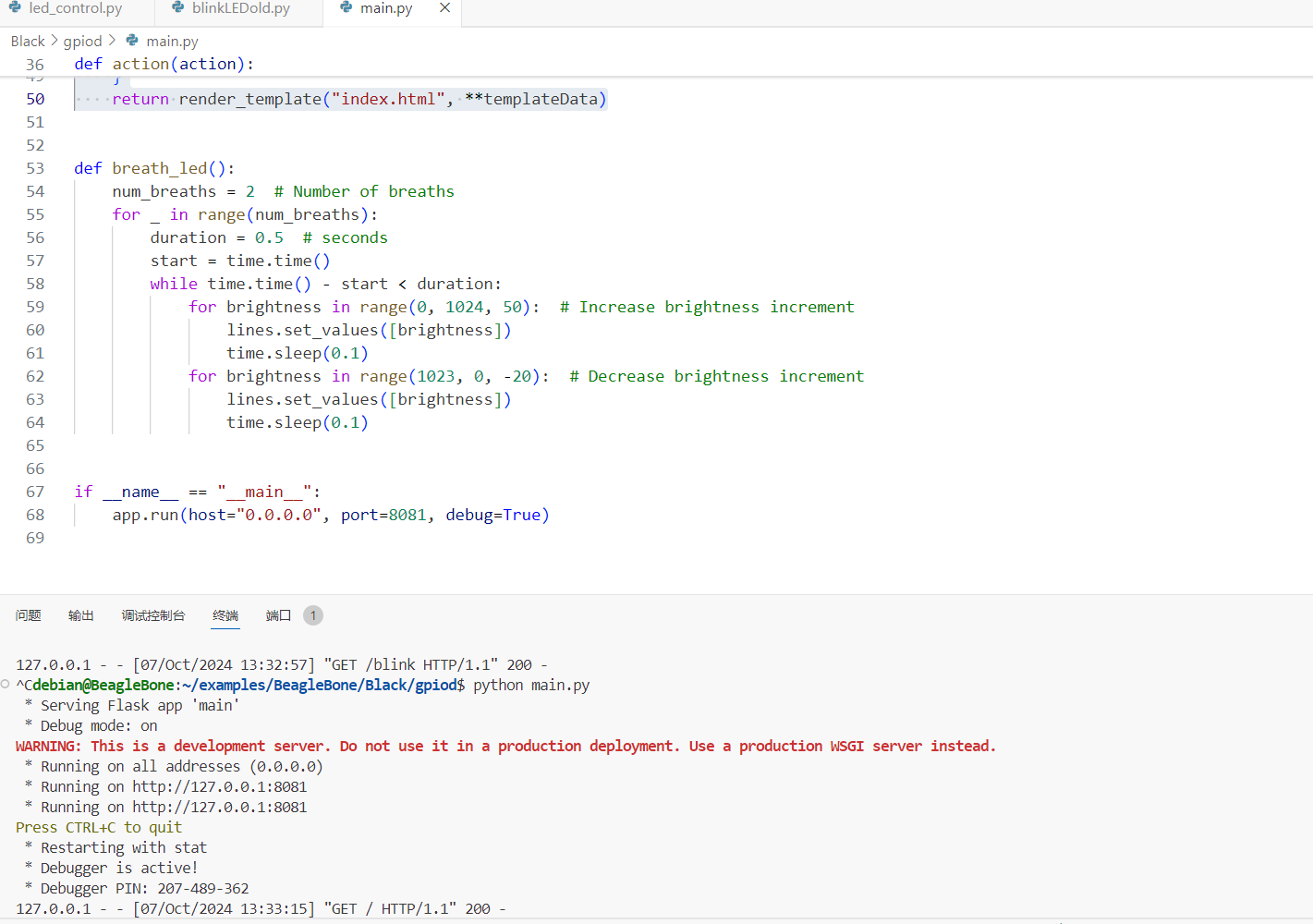Screen dimensions: 1313x924
Task: Switch to the blinkLEDold.py tab
Action: pos(240,8)
